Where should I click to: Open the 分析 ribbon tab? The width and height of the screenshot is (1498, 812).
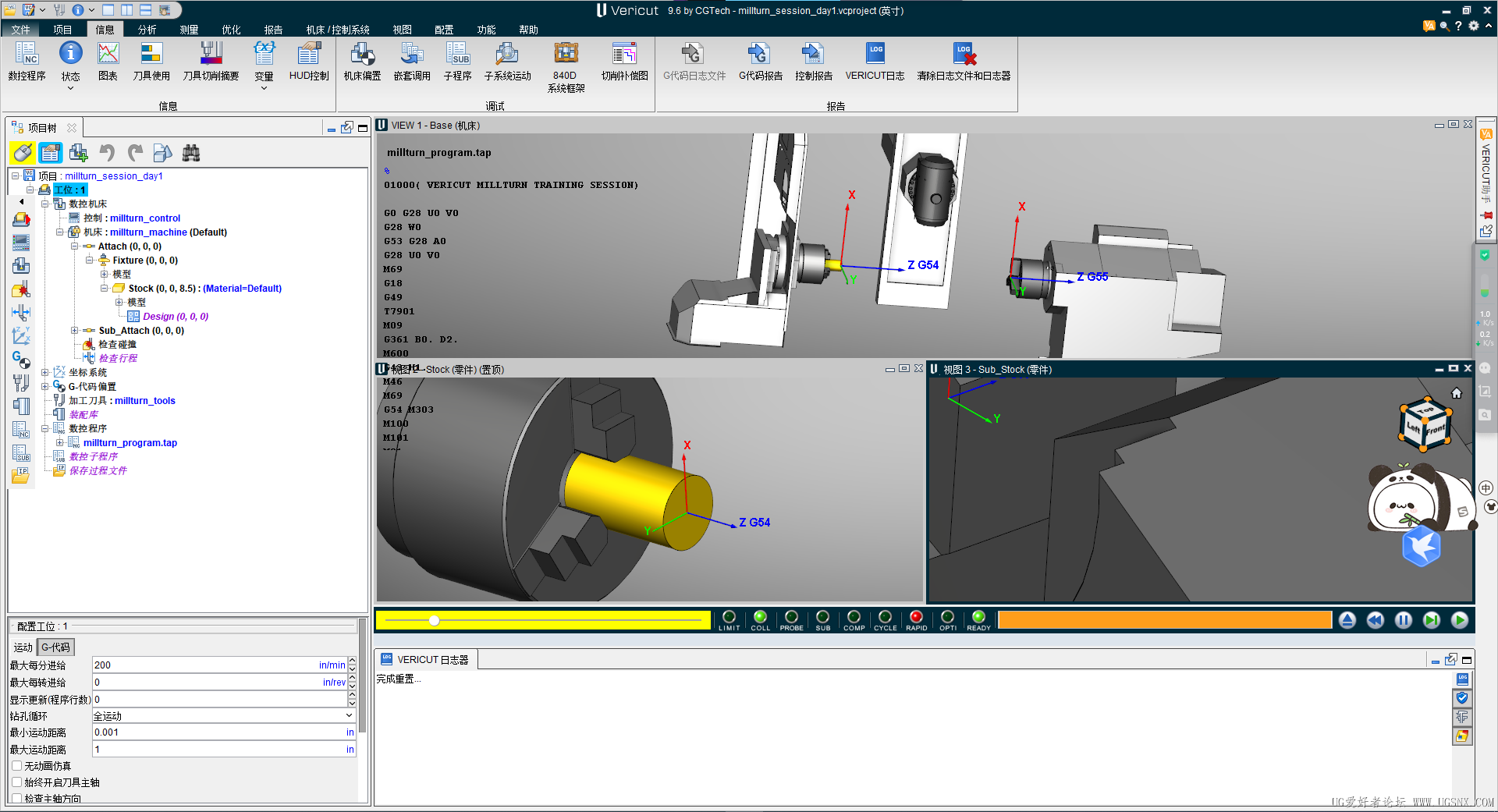[147, 30]
